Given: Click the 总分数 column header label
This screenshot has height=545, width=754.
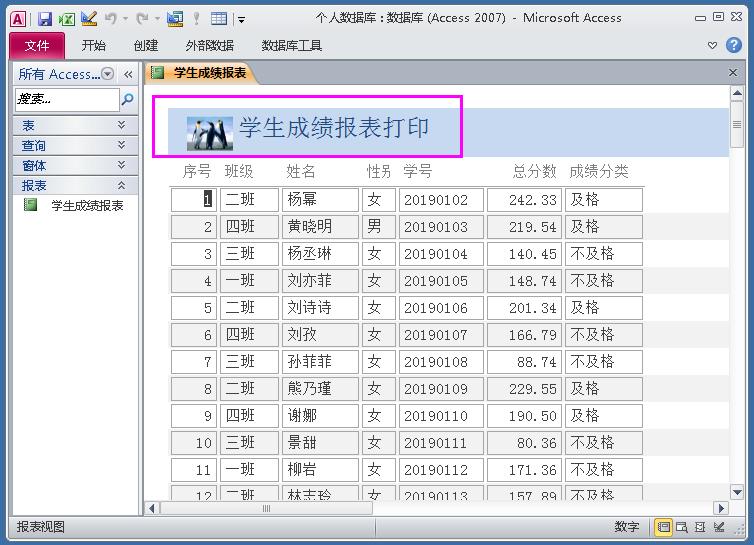Looking at the screenshot, I should (534, 171).
